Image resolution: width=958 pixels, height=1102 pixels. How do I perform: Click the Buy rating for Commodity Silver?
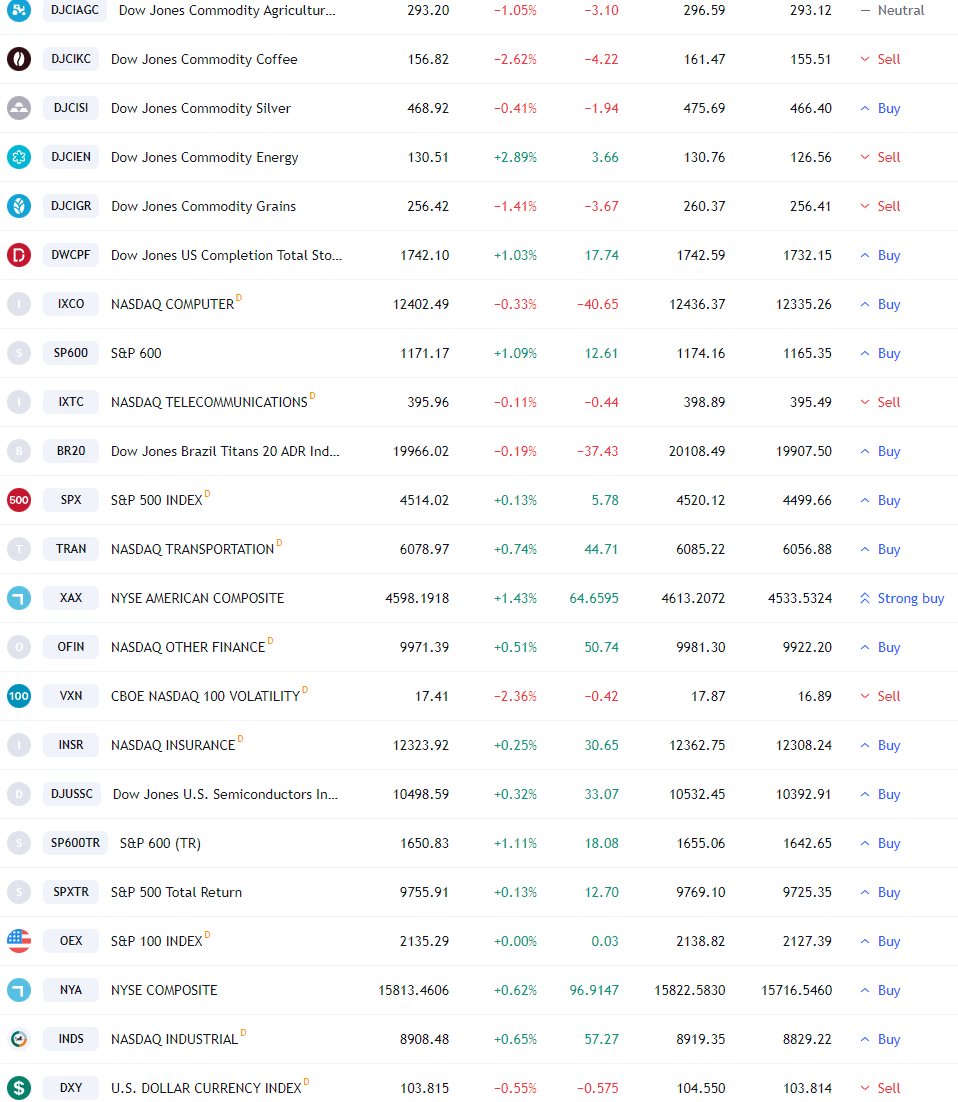pos(881,108)
